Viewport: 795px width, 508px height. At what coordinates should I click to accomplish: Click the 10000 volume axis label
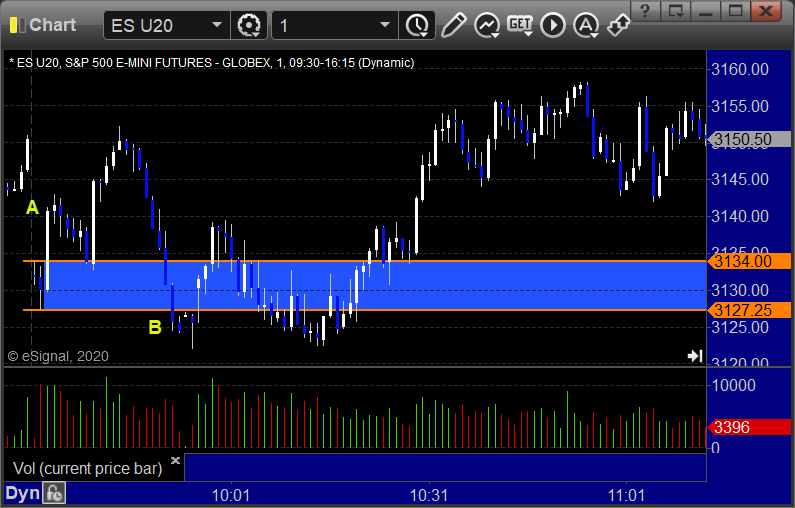[x=734, y=385]
